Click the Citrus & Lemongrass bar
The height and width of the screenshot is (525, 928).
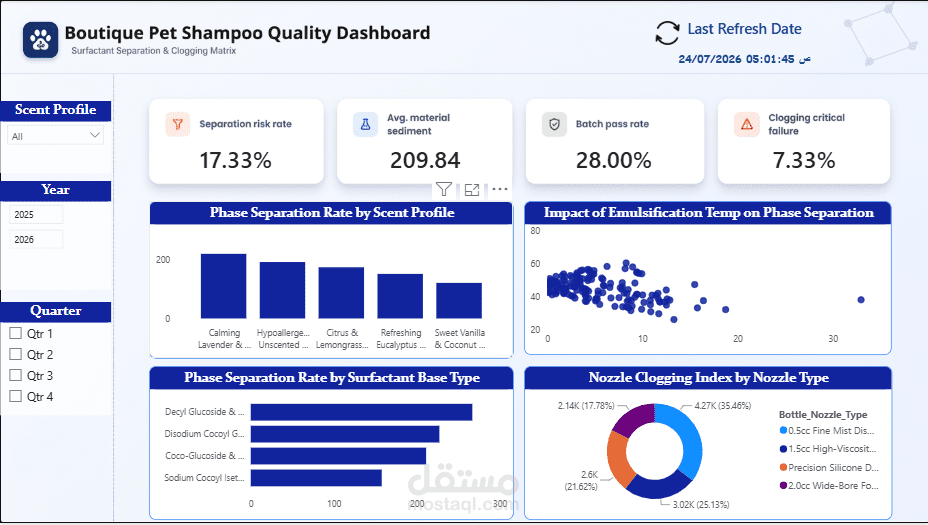(x=341, y=293)
